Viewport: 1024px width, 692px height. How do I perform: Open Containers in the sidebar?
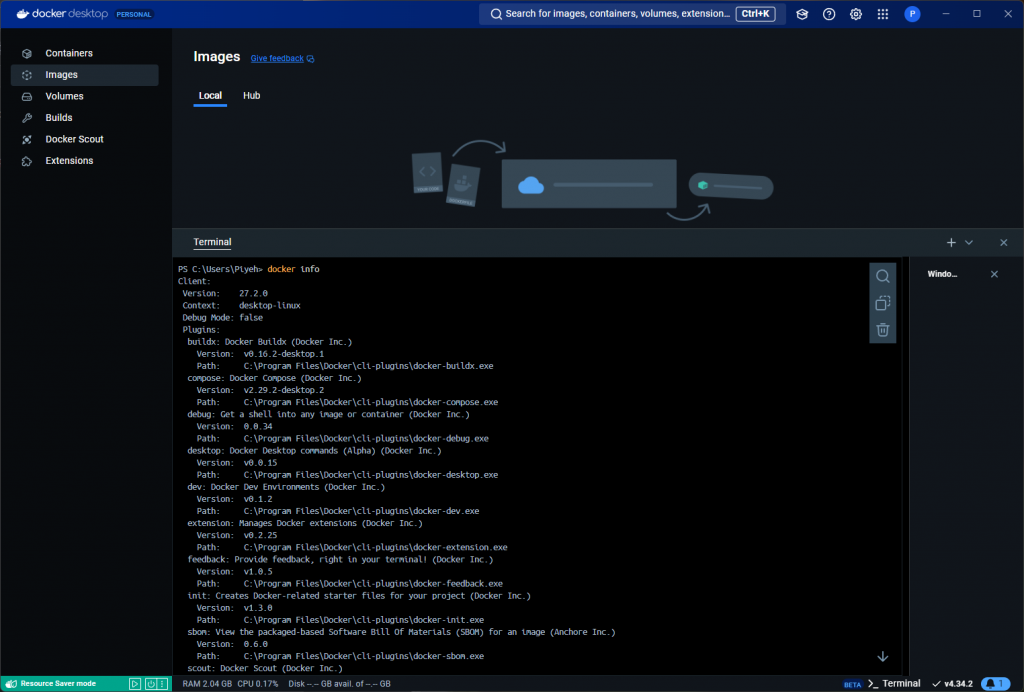point(85,54)
